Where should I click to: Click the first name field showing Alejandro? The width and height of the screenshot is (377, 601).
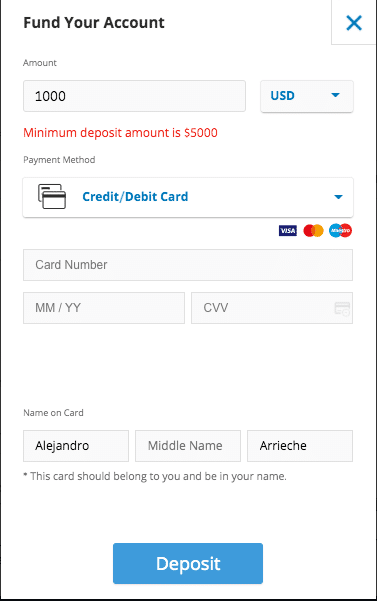click(76, 446)
